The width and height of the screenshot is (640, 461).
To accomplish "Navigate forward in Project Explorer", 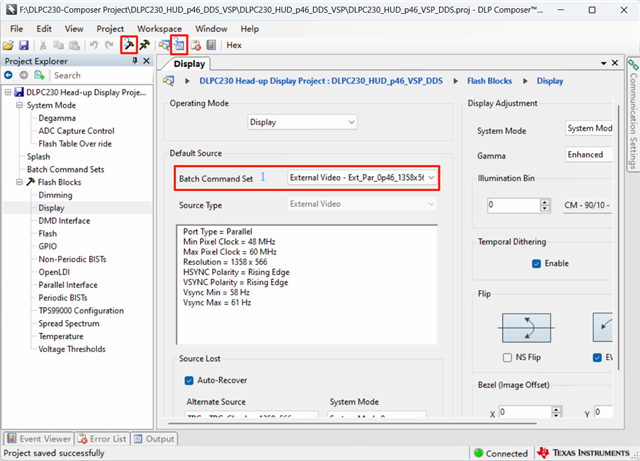I will pyautogui.click(x=24, y=75).
